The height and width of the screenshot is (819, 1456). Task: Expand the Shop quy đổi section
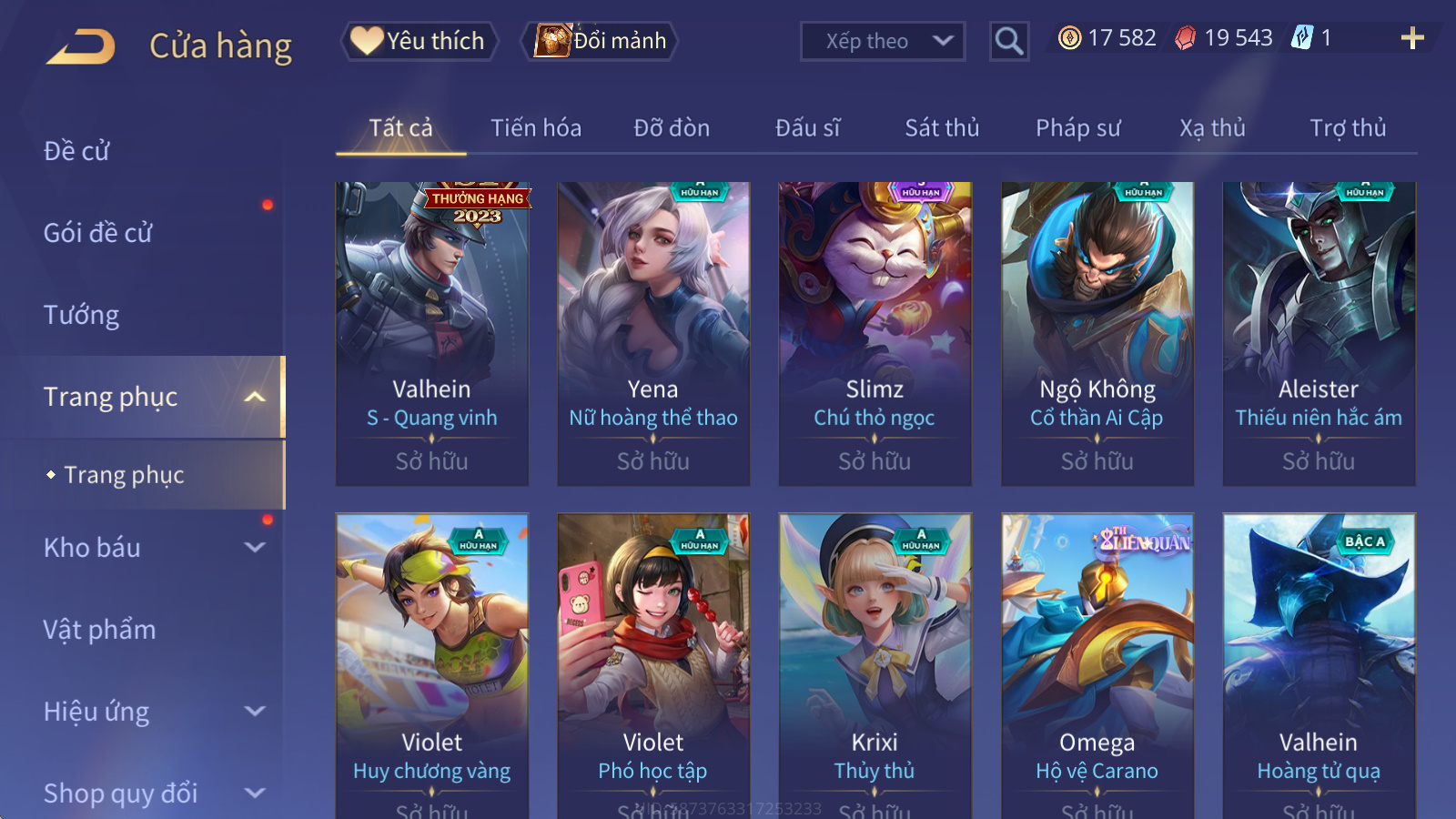[255, 794]
